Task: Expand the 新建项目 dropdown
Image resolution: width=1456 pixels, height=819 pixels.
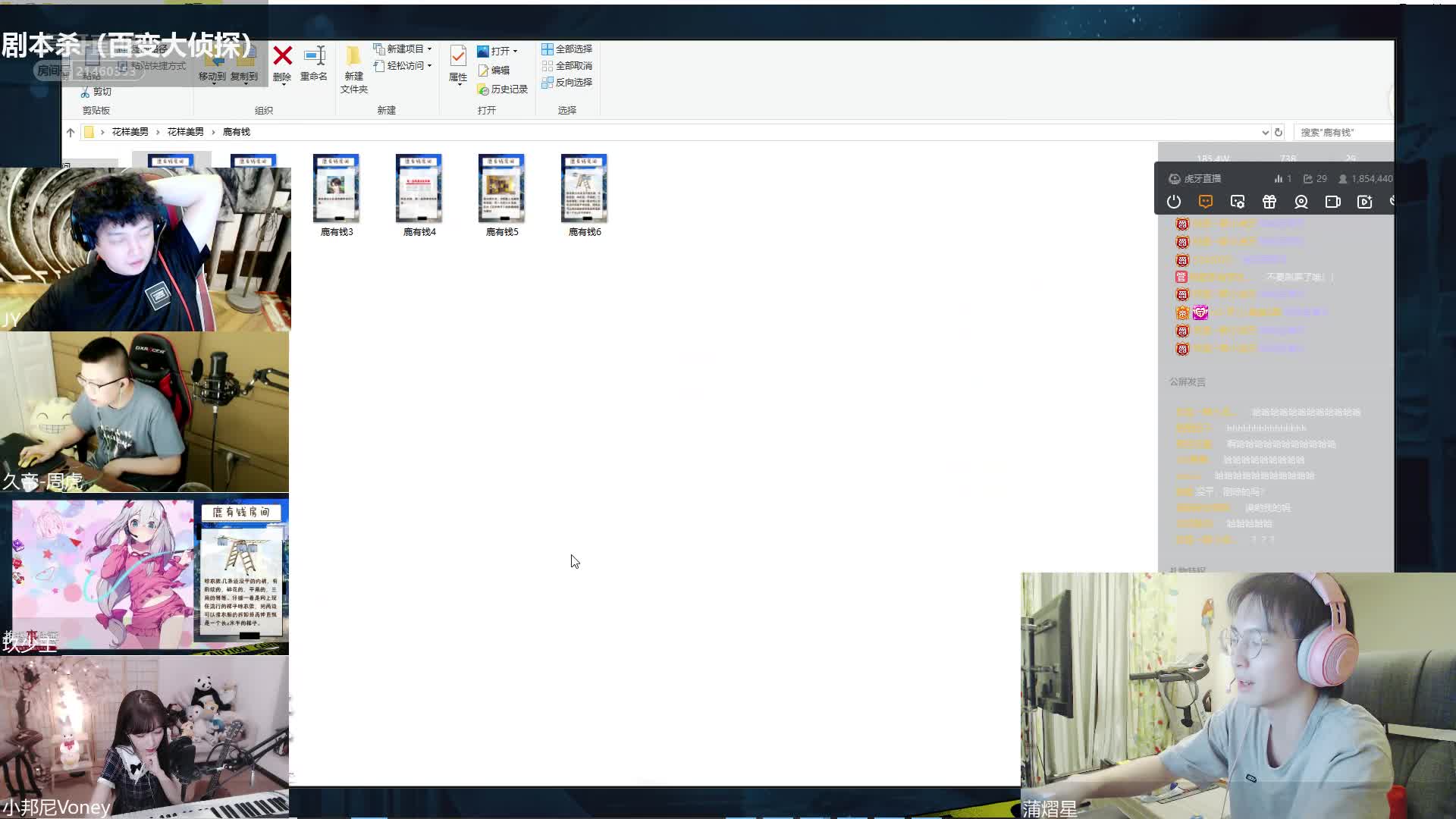Action: [403, 49]
